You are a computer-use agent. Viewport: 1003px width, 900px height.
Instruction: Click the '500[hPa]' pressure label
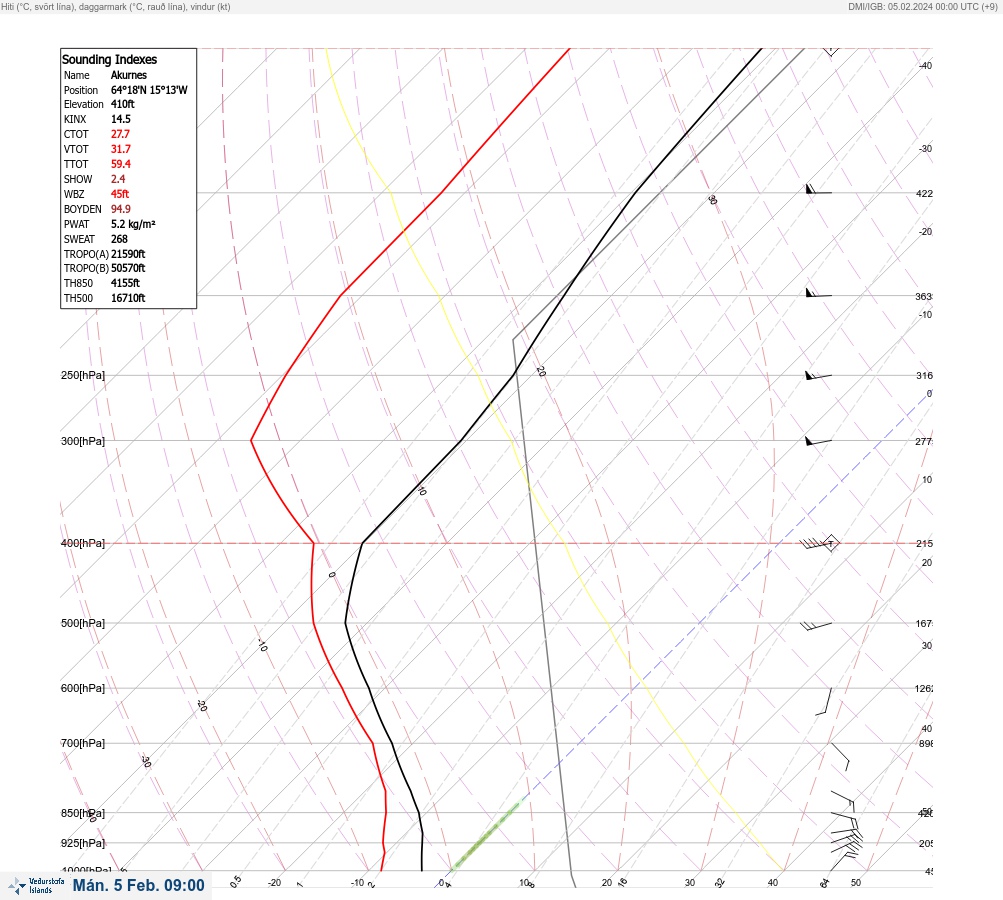click(x=83, y=623)
